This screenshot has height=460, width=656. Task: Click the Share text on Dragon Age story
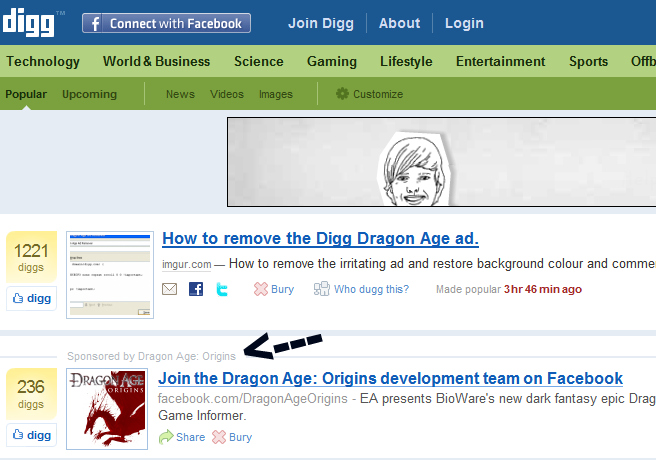click(x=190, y=437)
